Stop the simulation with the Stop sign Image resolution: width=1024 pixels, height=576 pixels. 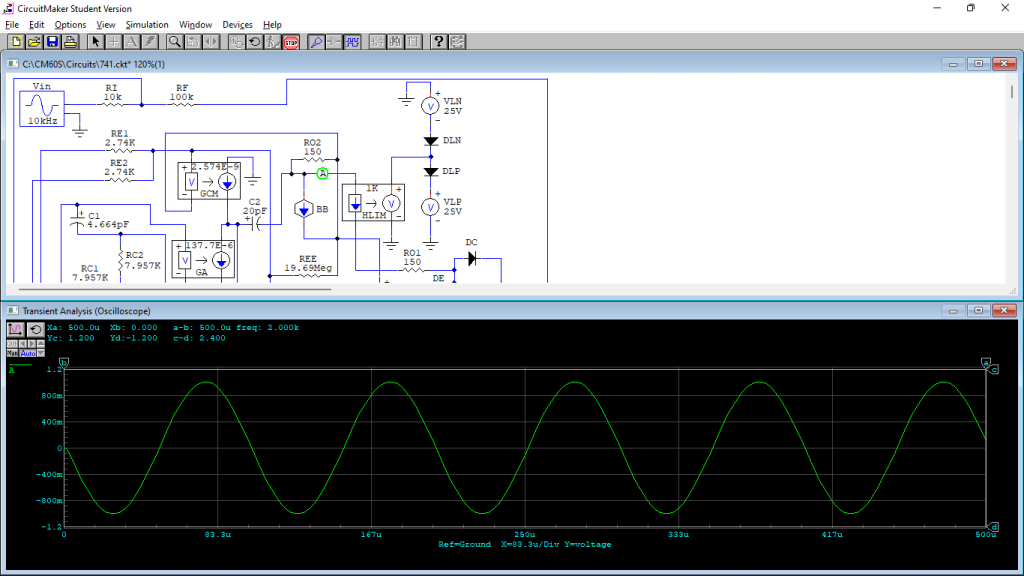(x=289, y=41)
